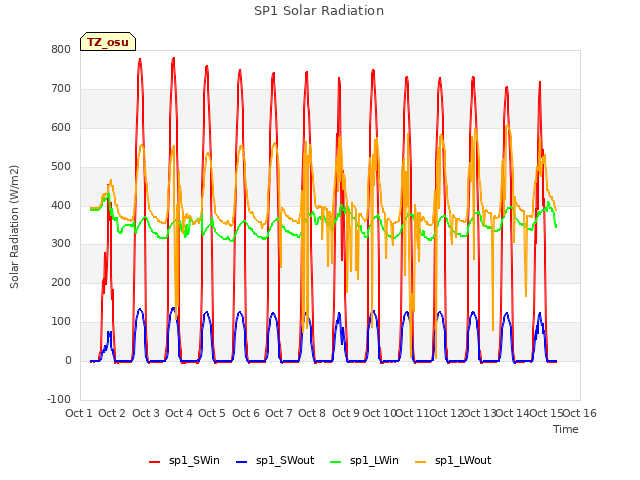Click the 400 y-axis tick label
The height and width of the screenshot is (480, 640).
(61, 206)
